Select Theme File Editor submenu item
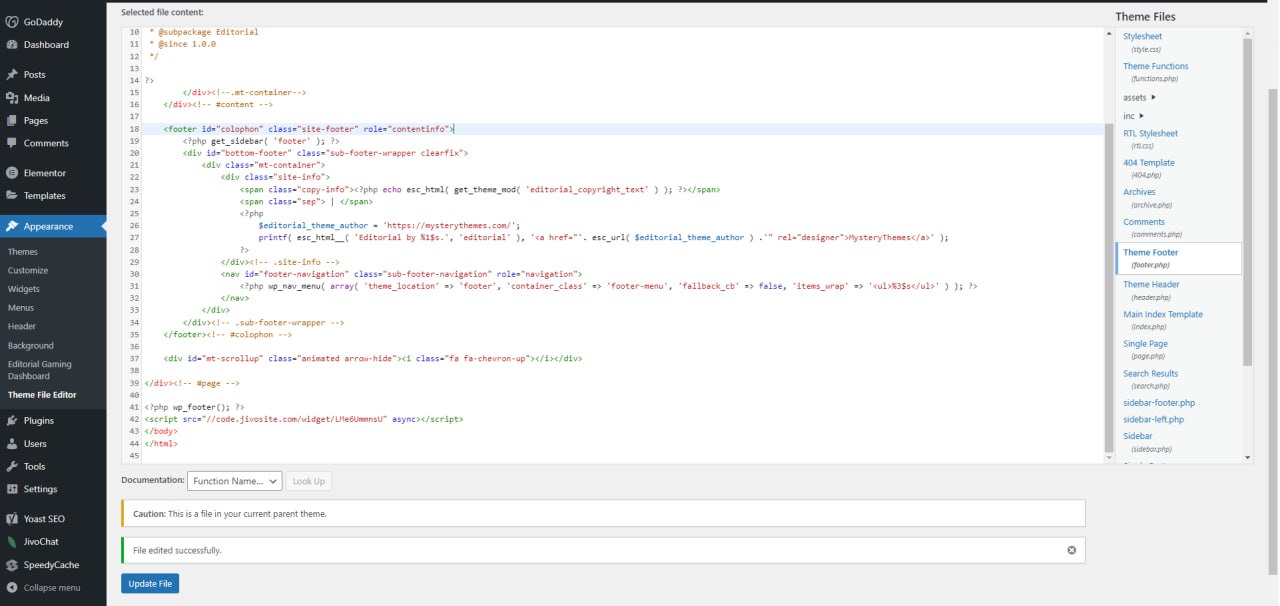Image resolution: width=1280 pixels, height=606 pixels. coord(42,395)
